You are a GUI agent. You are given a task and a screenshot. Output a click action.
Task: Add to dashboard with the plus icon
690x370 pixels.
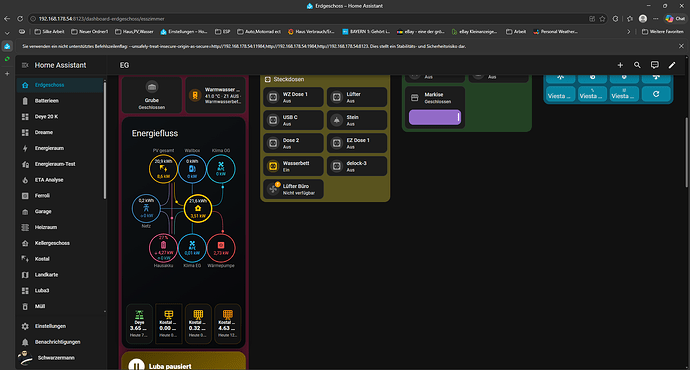620,65
